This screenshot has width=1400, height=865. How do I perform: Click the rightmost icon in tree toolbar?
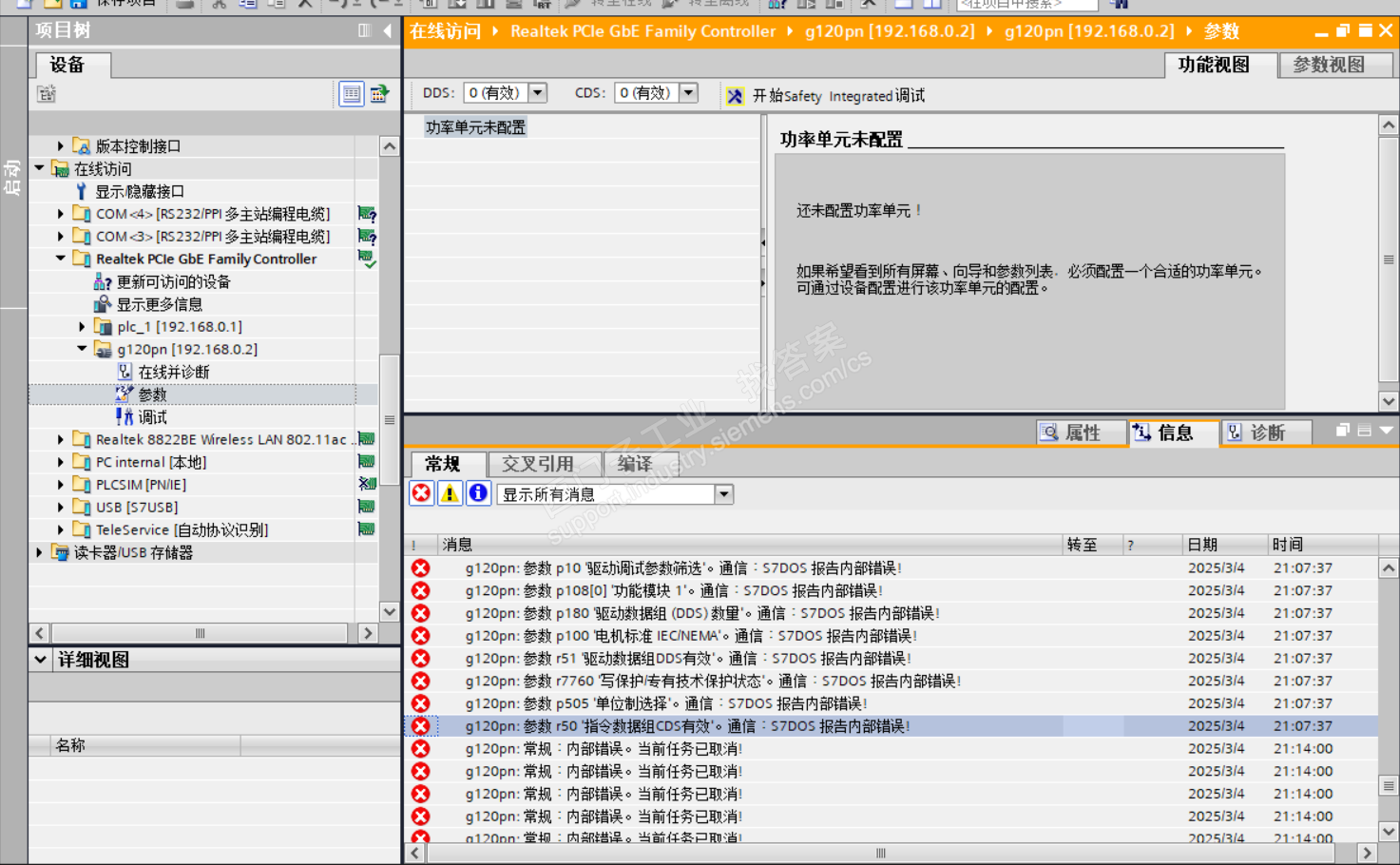point(379,94)
